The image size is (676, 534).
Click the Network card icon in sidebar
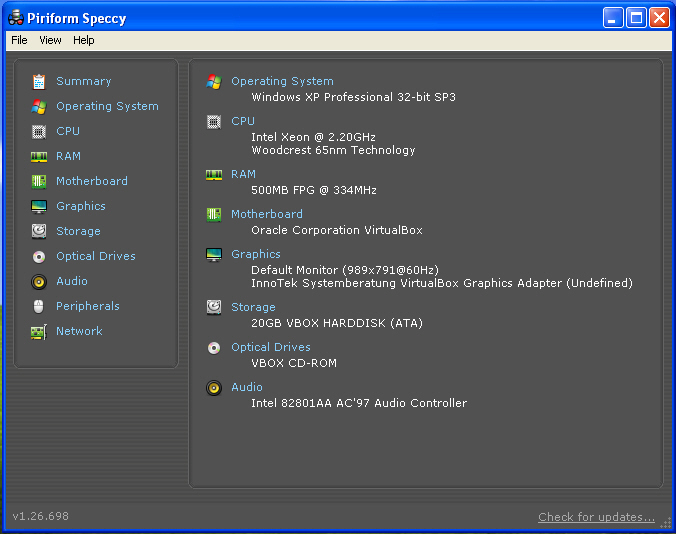pyautogui.click(x=39, y=332)
